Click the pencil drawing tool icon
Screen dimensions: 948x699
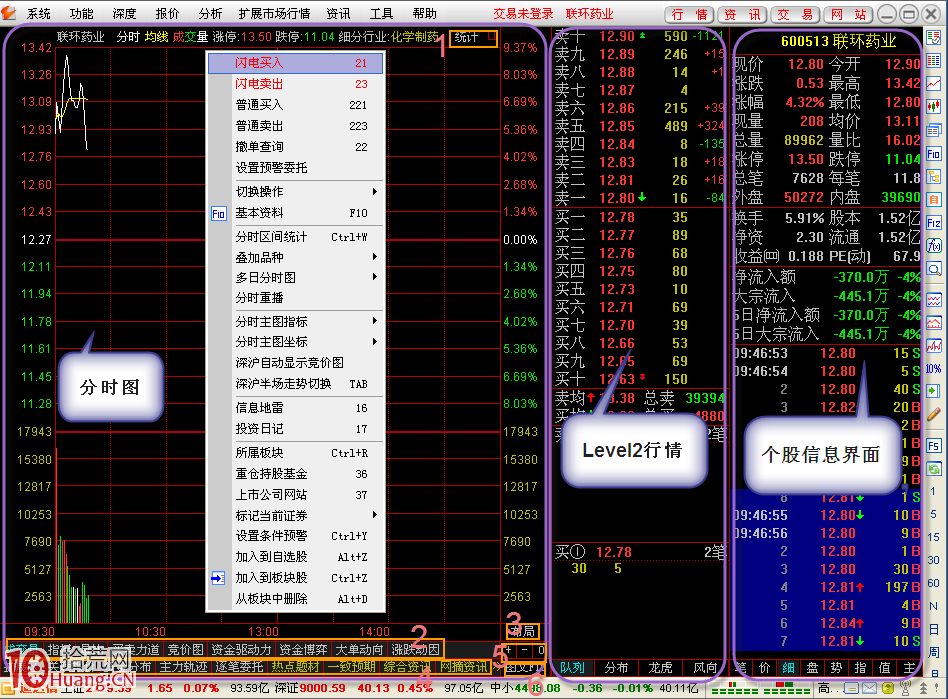tap(934, 414)
